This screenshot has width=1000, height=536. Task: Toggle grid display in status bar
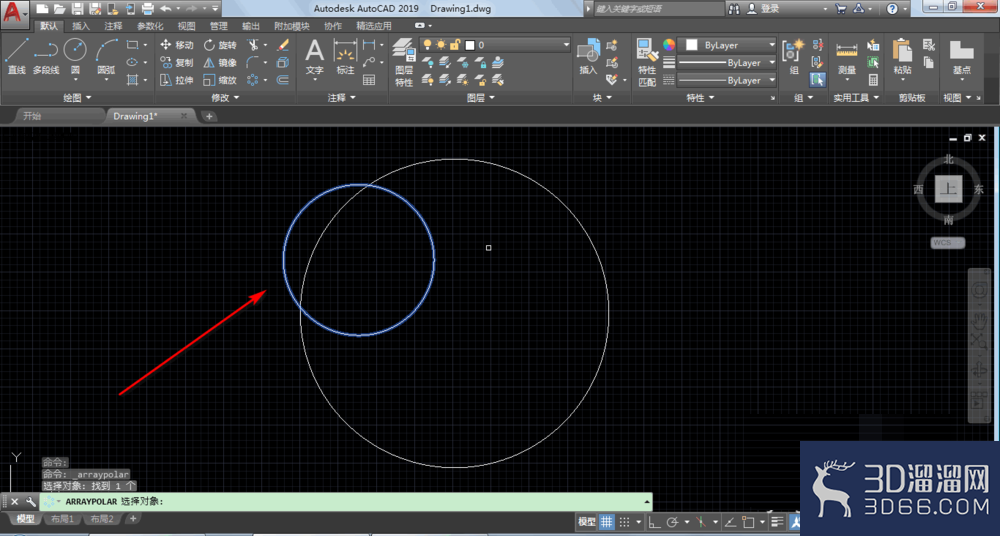607,522
